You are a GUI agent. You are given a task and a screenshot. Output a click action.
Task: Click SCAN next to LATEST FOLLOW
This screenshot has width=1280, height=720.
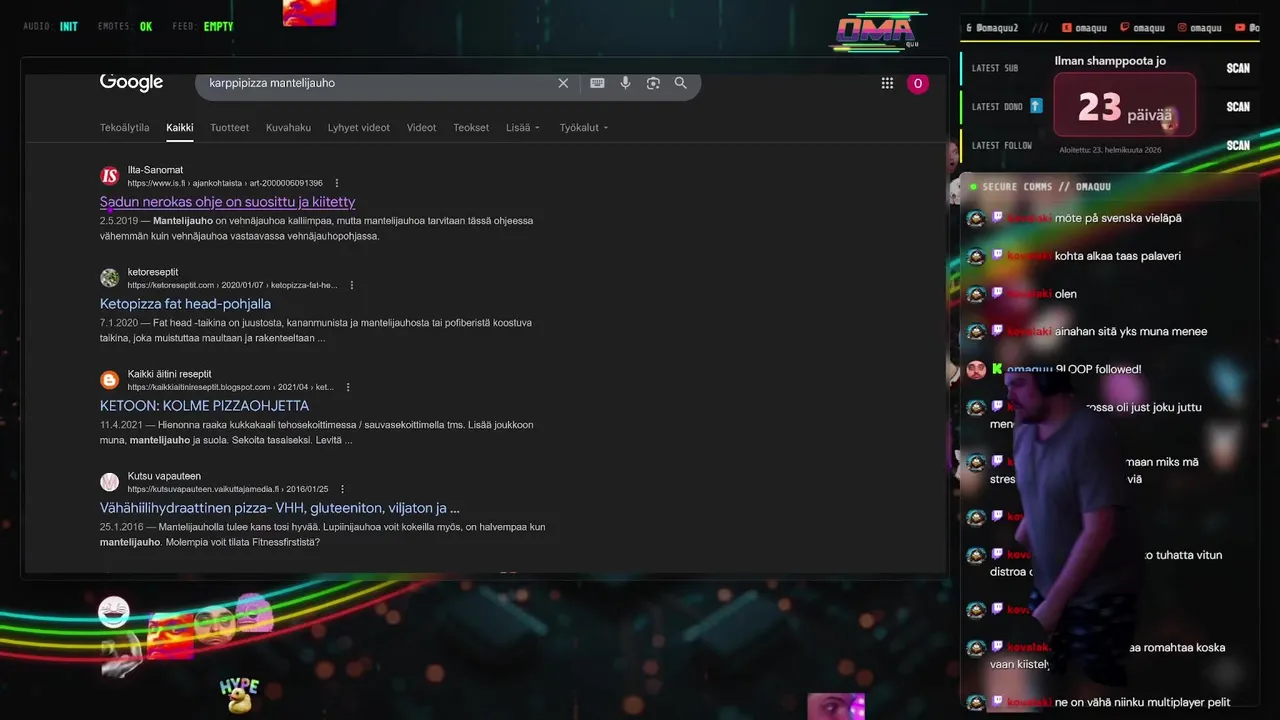click(x=1238, y=145)
